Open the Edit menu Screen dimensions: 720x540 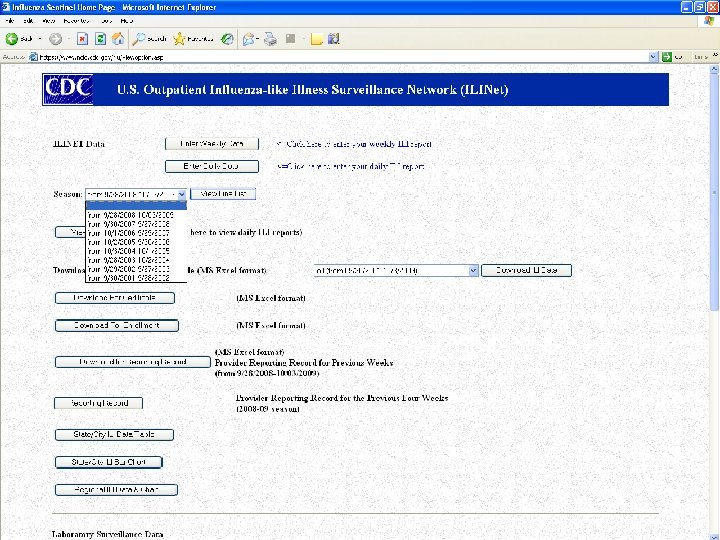(28, 21)
